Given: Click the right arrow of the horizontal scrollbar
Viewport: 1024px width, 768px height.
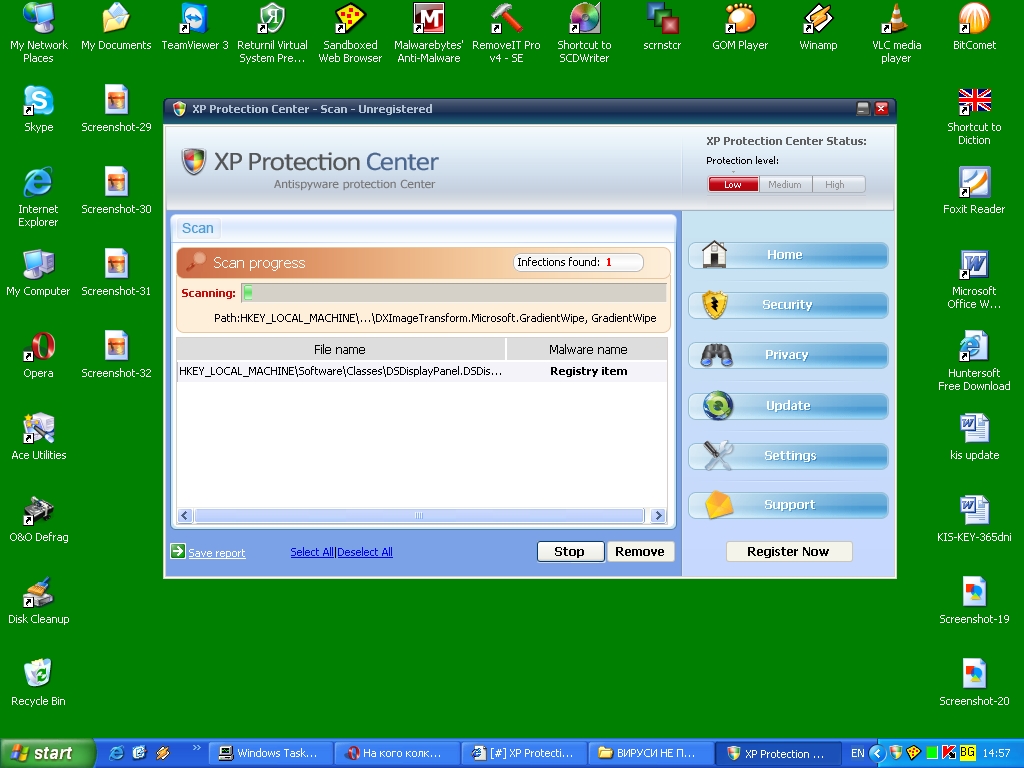Looking at the screenshot, I should coord(658,516).
